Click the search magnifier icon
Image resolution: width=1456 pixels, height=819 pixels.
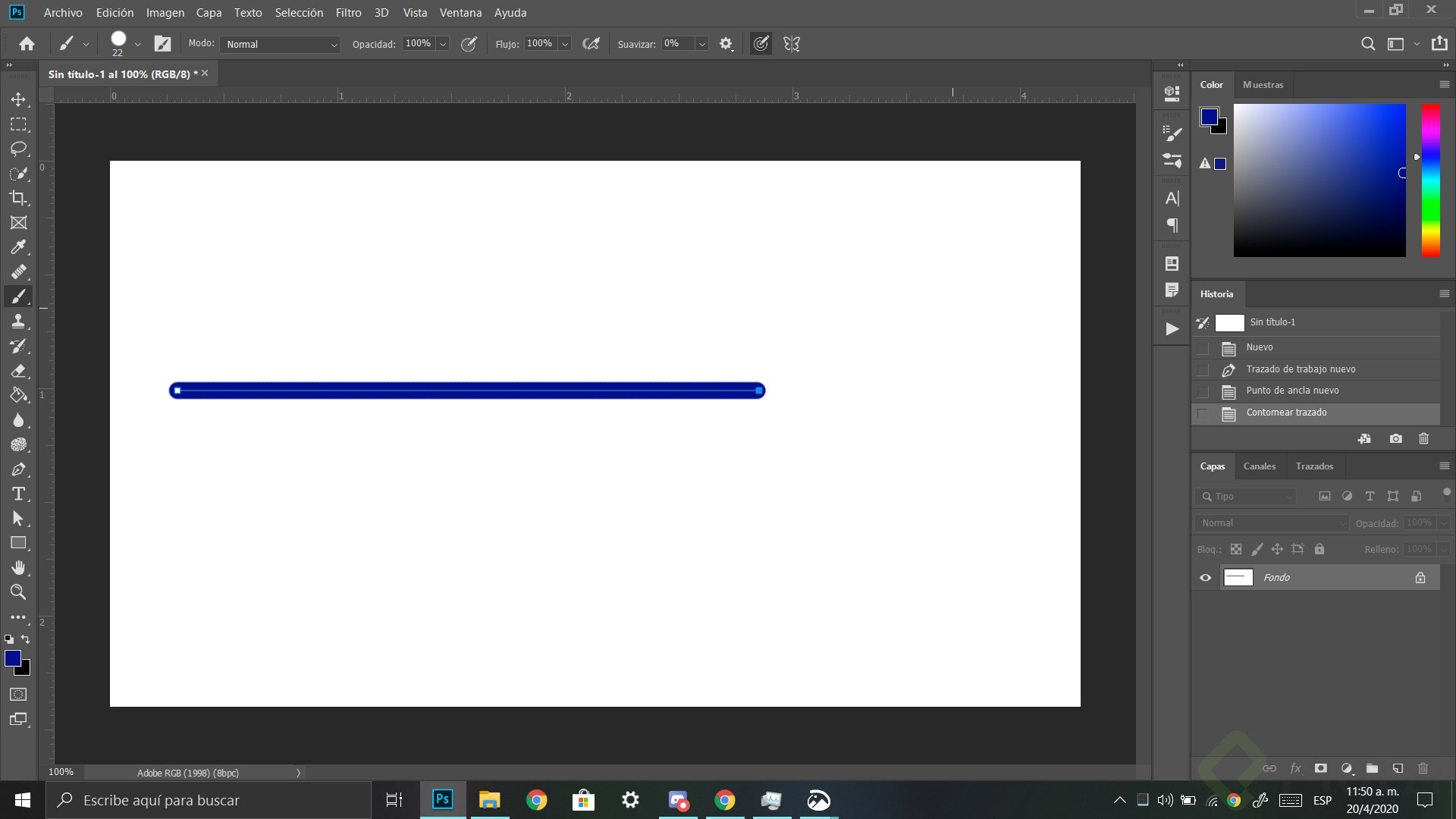pos(1368,44)
